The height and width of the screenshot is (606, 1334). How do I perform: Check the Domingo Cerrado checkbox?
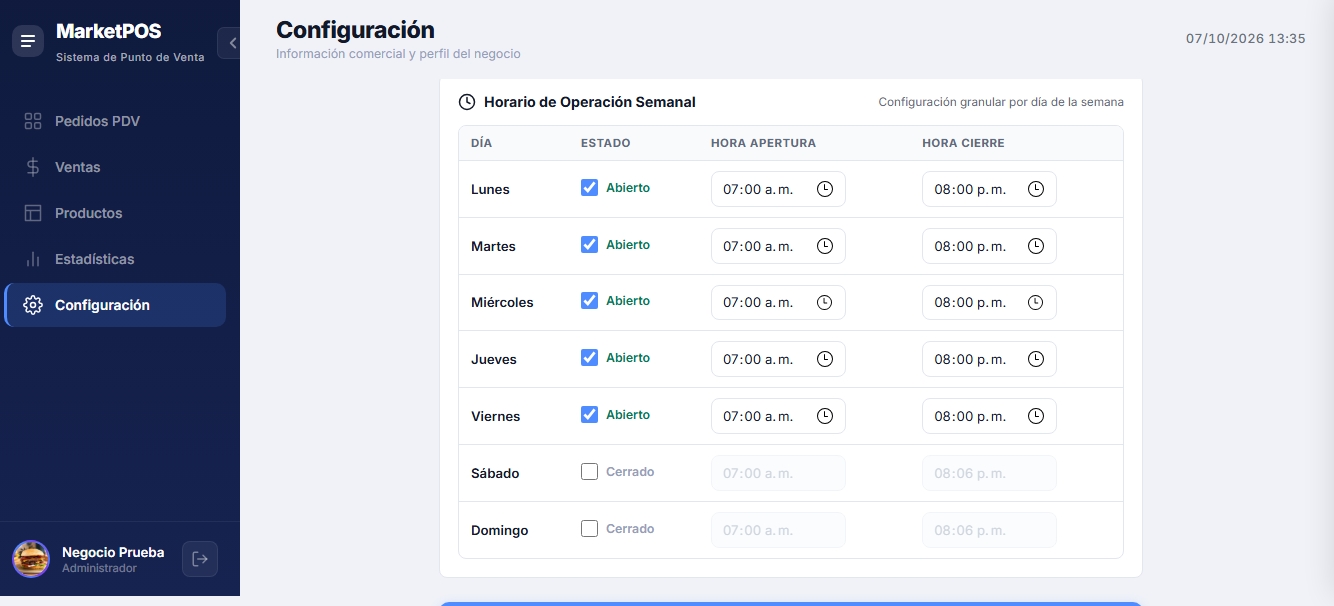[590, 529]
